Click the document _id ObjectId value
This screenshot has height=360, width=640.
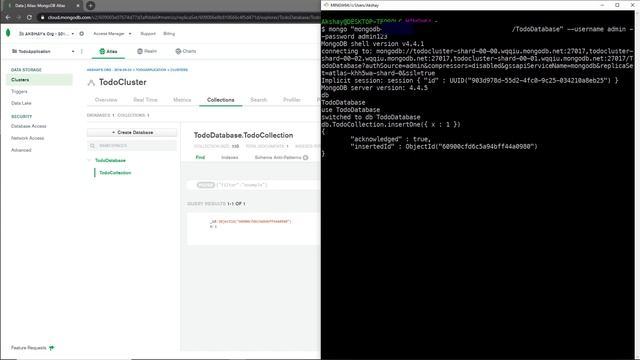click(254, 221)
